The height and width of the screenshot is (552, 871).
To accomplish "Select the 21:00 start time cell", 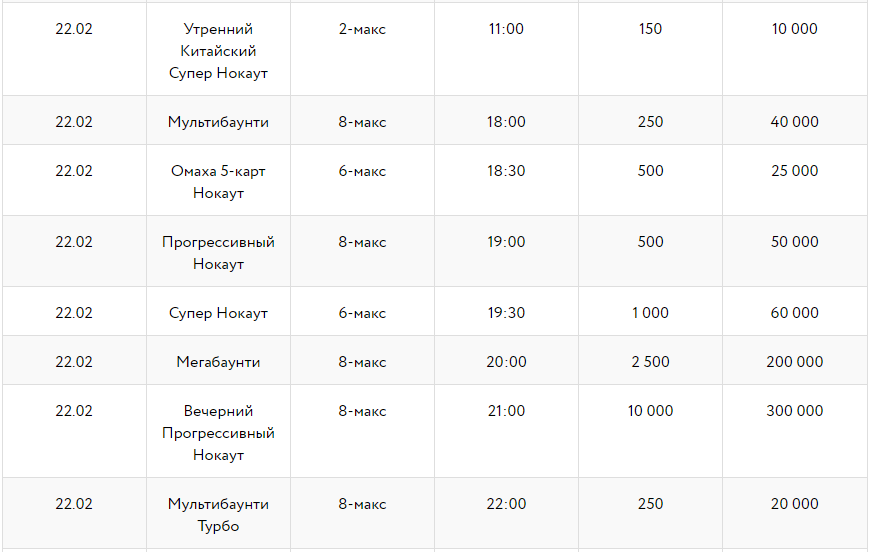I will (506, 411).
